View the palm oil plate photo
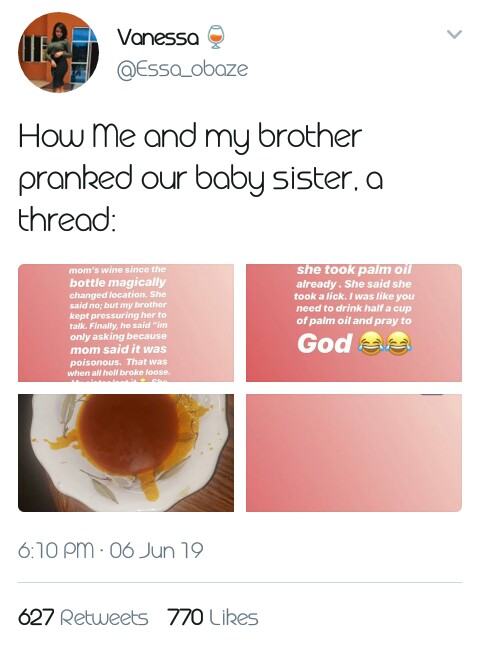Viewport: 480px width, 646px height. (x=126, y=453)
